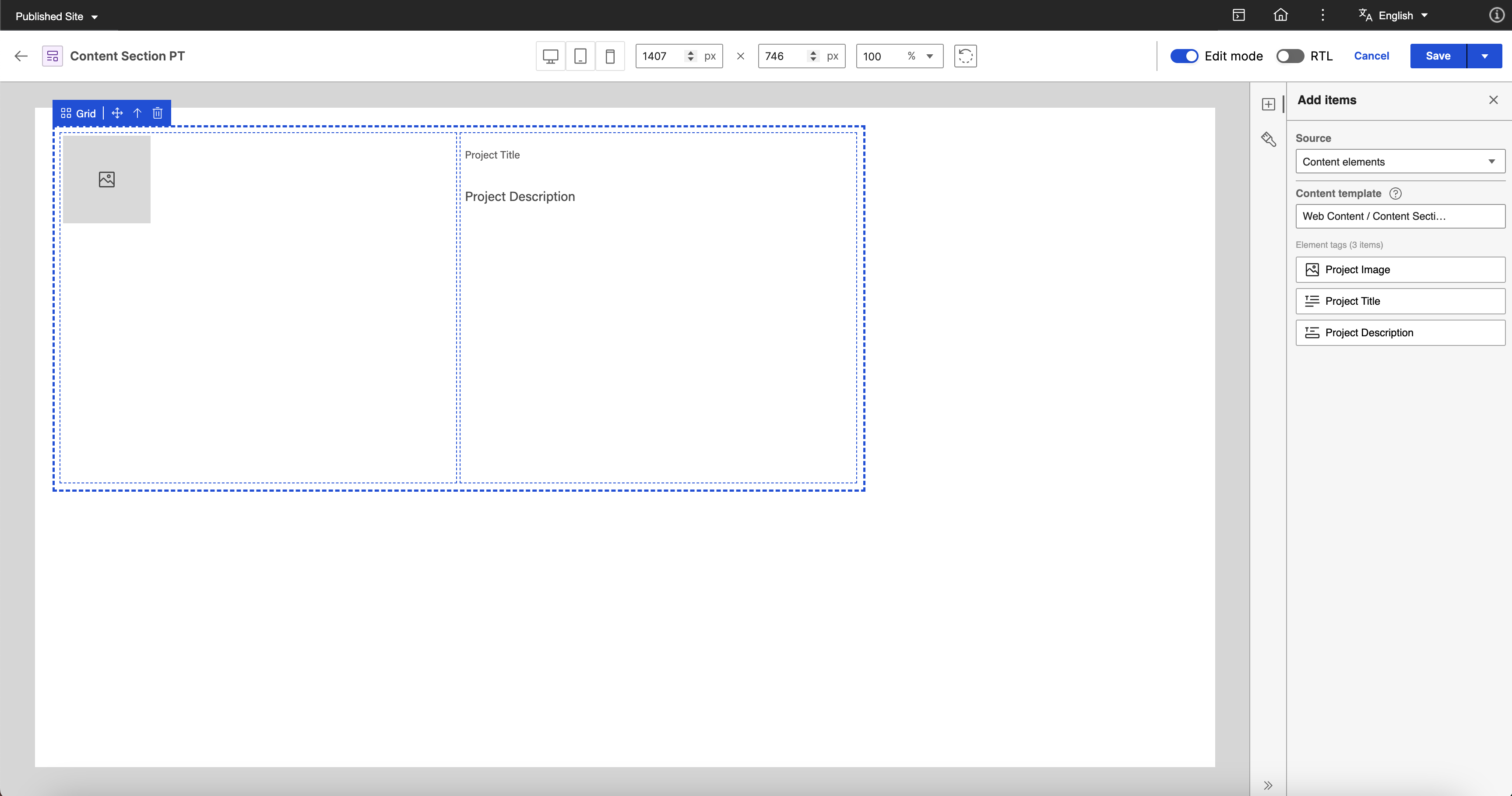
Task: Open the Published Site menu
Action: coord(56,17)
